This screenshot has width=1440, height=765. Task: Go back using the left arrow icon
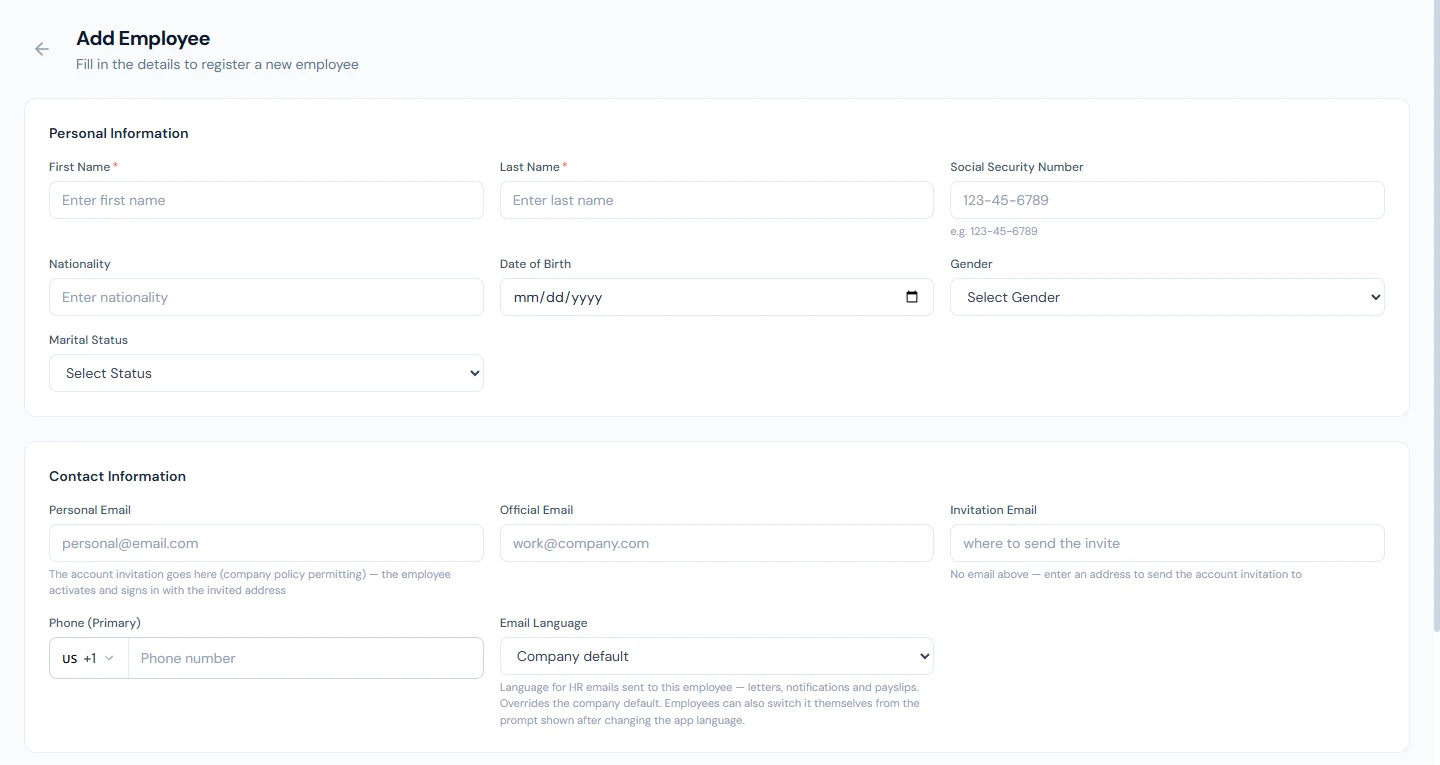tap(41, 49)
